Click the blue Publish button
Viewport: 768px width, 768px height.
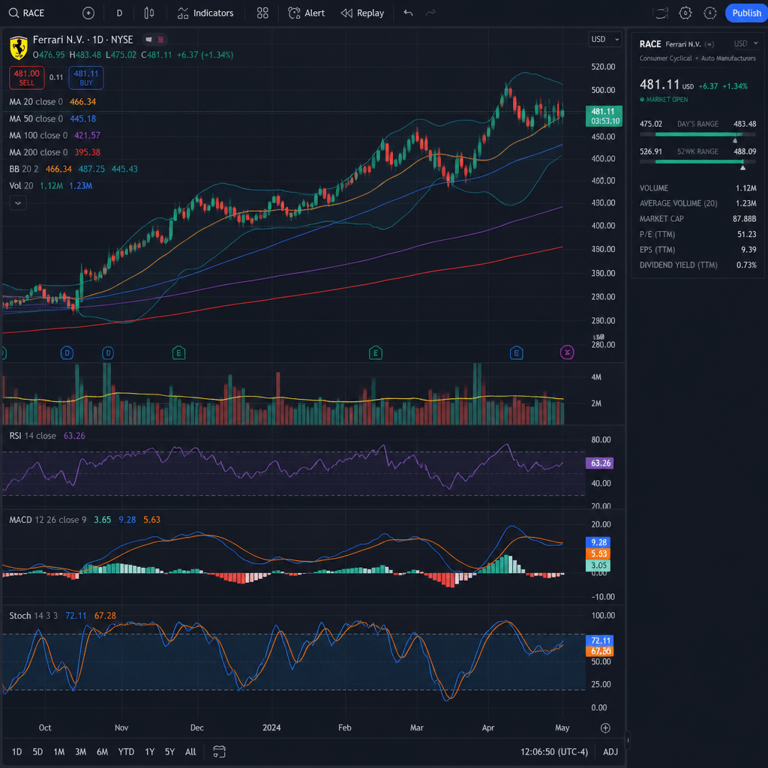click(x=746, y=13)
